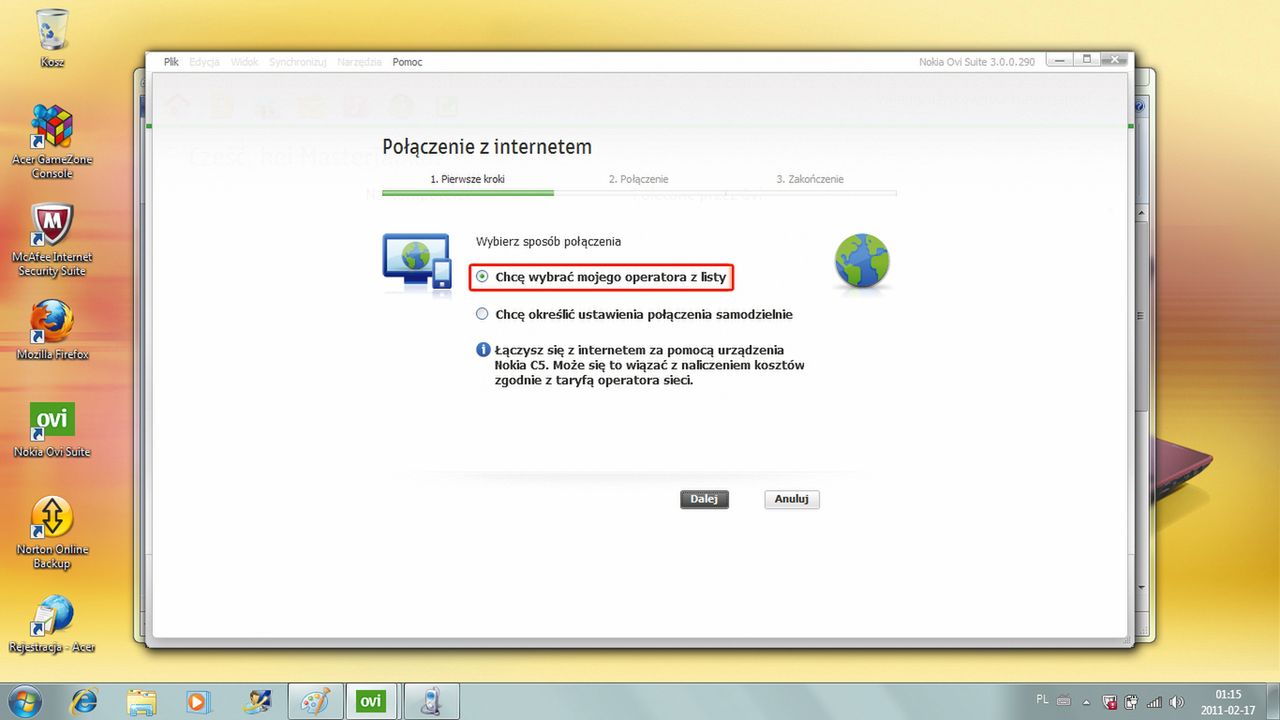
Task: Click the blue info icon beside Nokia C5 note
Action: click(483, 350)
